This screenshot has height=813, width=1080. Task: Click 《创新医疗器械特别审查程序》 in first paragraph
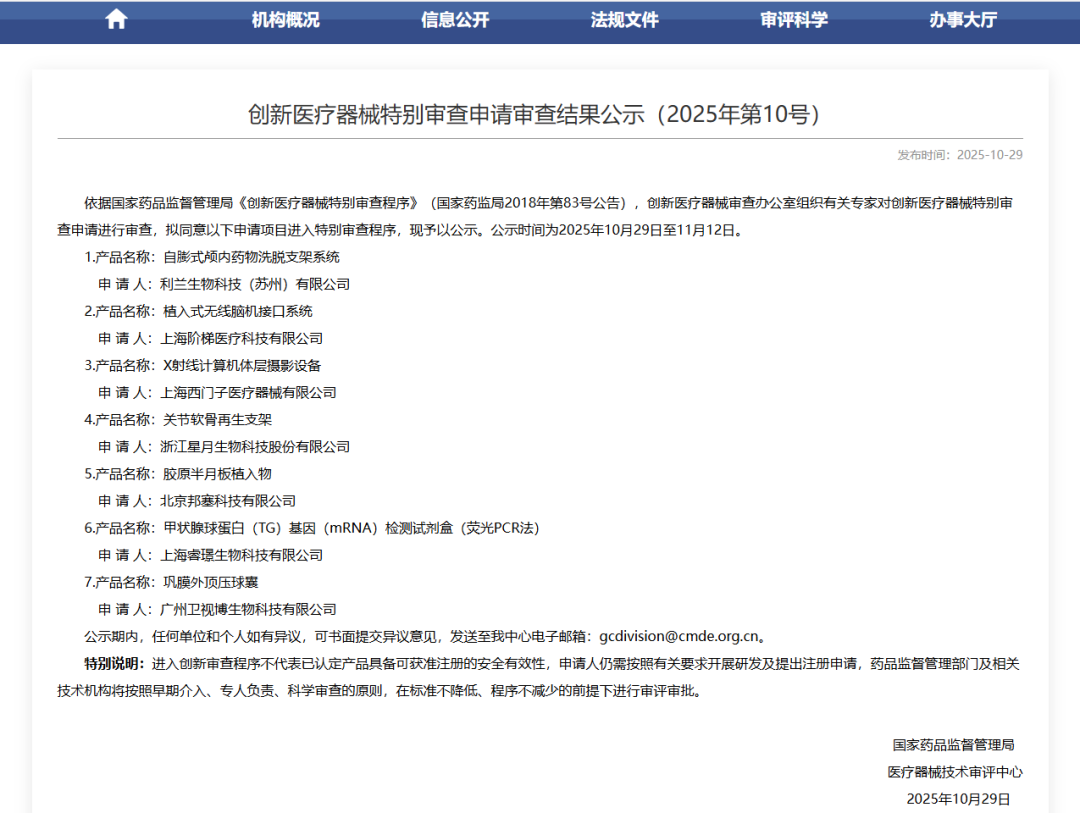click(x=329, y=203)
